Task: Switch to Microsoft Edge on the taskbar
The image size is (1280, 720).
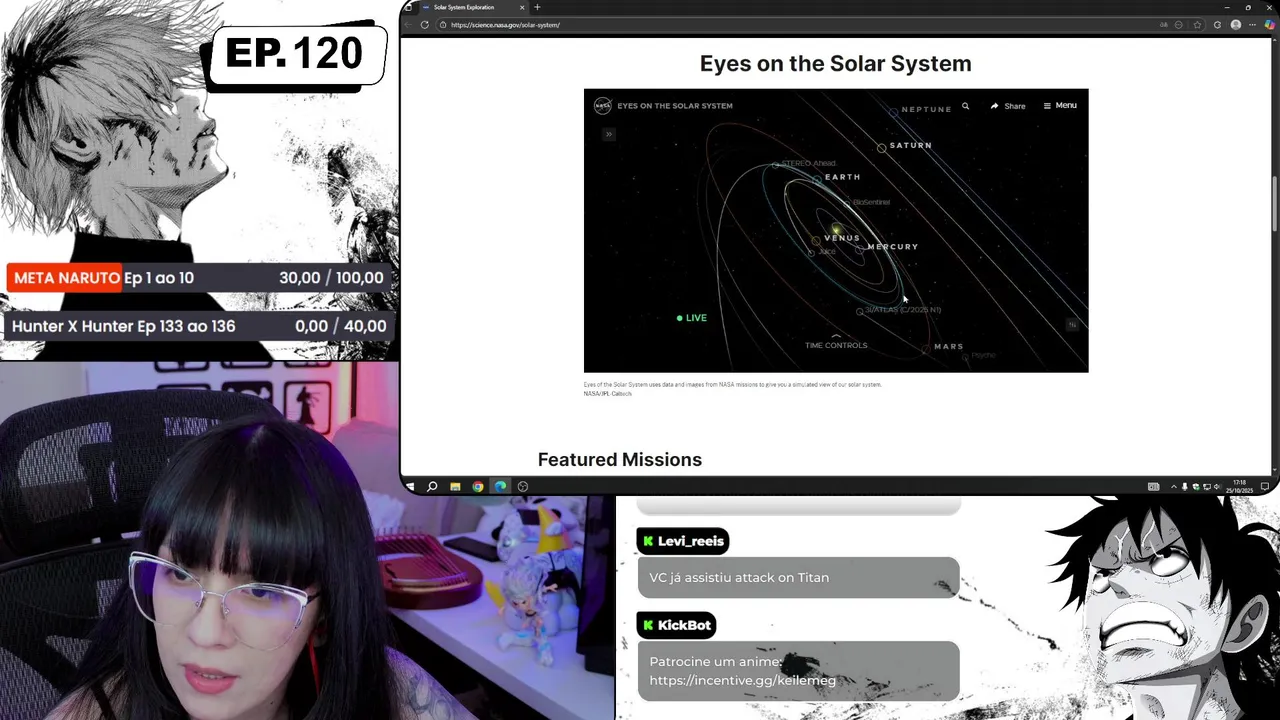Action: (x=500, y=487)
